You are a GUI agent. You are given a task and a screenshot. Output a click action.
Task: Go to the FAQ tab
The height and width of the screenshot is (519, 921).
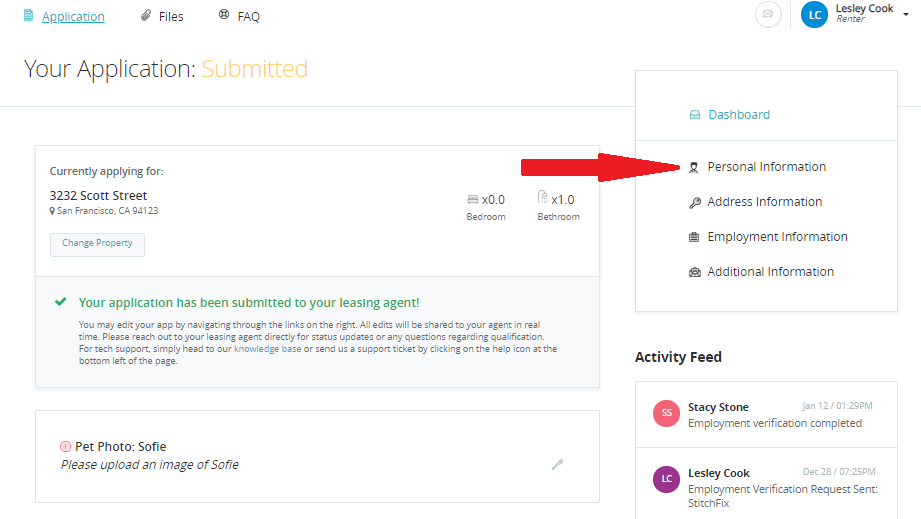coord(248,16)
